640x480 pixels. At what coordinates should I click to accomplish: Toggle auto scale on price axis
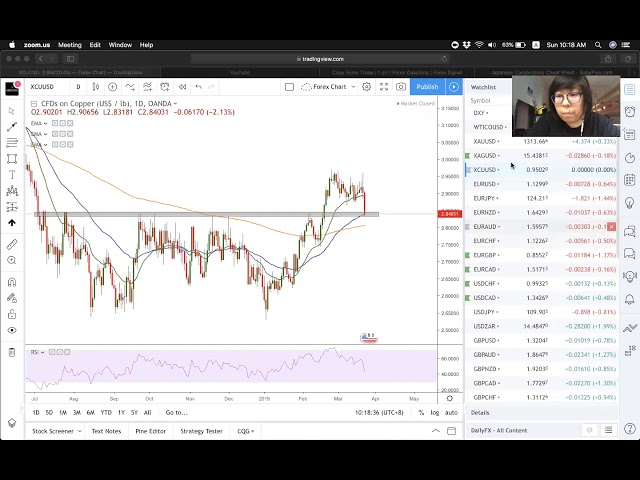[x=451, y=412]
